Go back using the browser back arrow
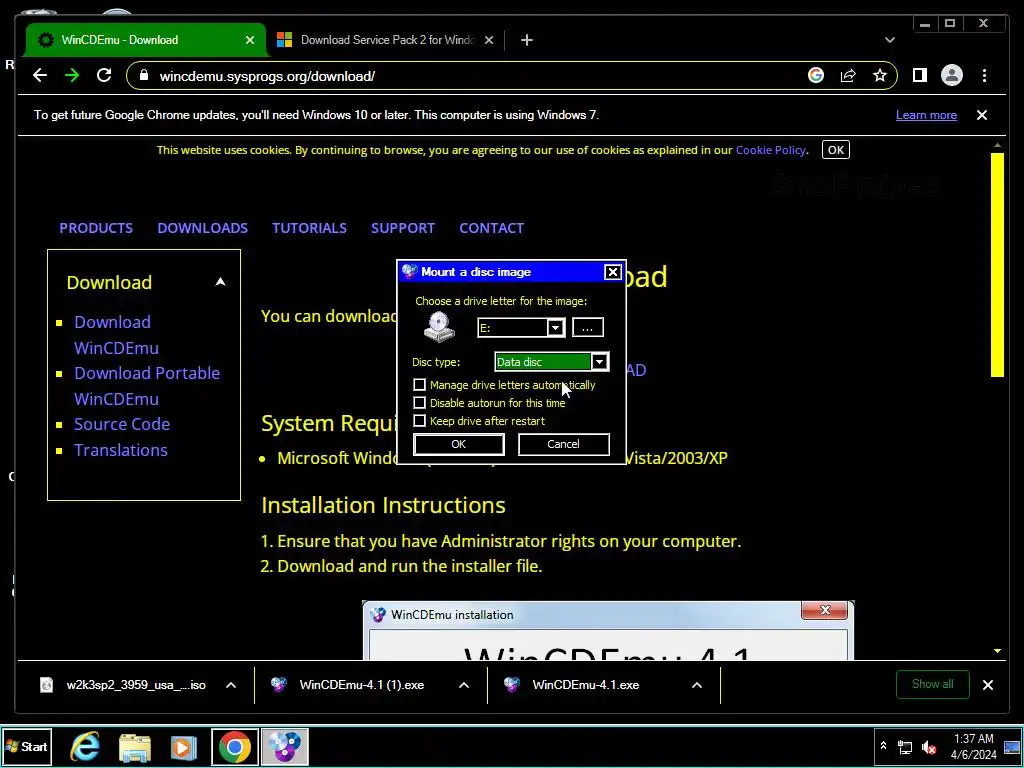The height and width of the screenshot is (768, 1024). point(40,76)
